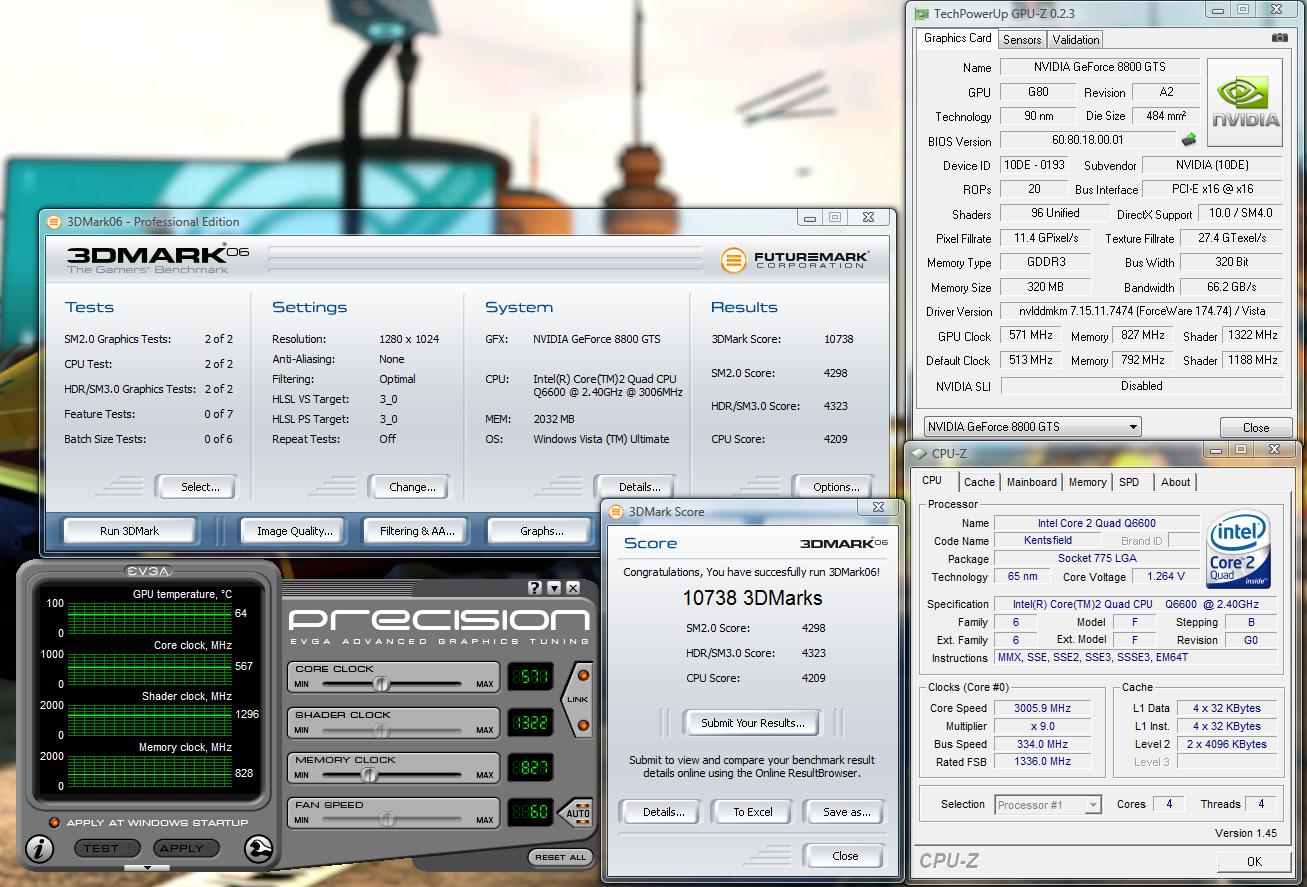The image size is (1307, 887).
Task: Click the GPU temperature graph in Precision
Action: (x=148, y=617)
